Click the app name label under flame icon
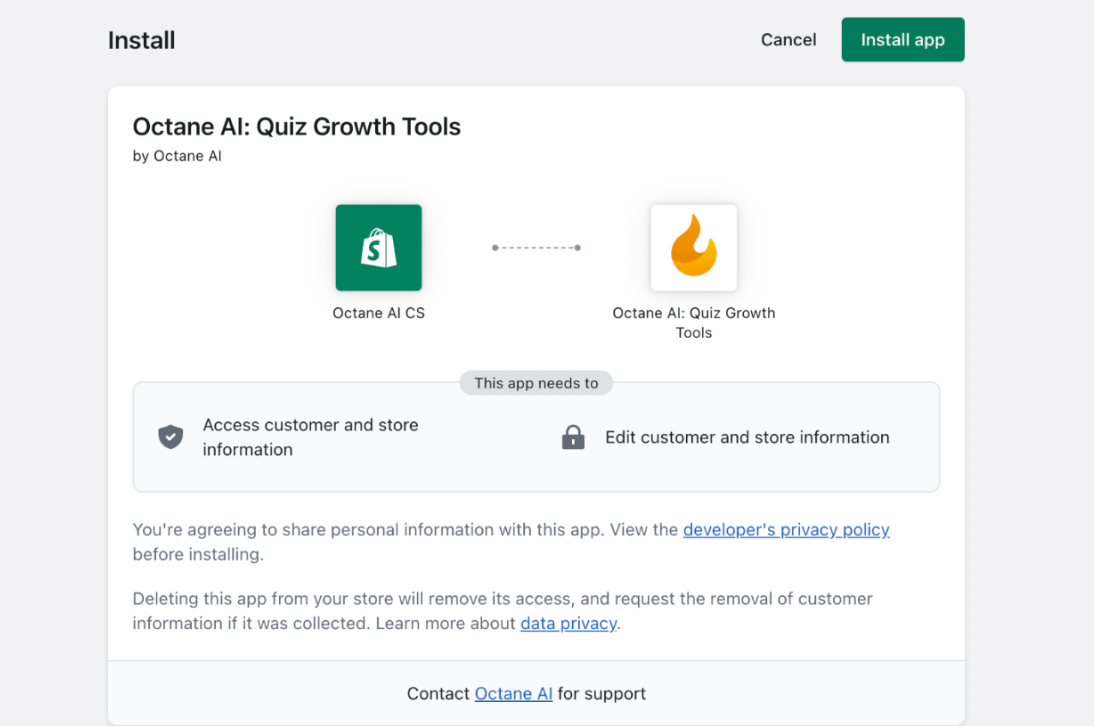Screen dimensions: 1094x726 pos(694,323)
